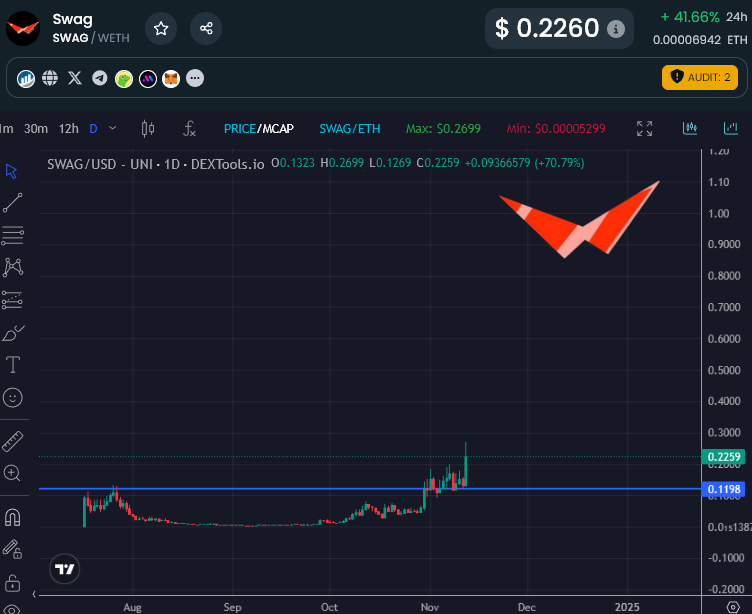
Task: Select the Fibonacci retracement tool
Action: 12,236
